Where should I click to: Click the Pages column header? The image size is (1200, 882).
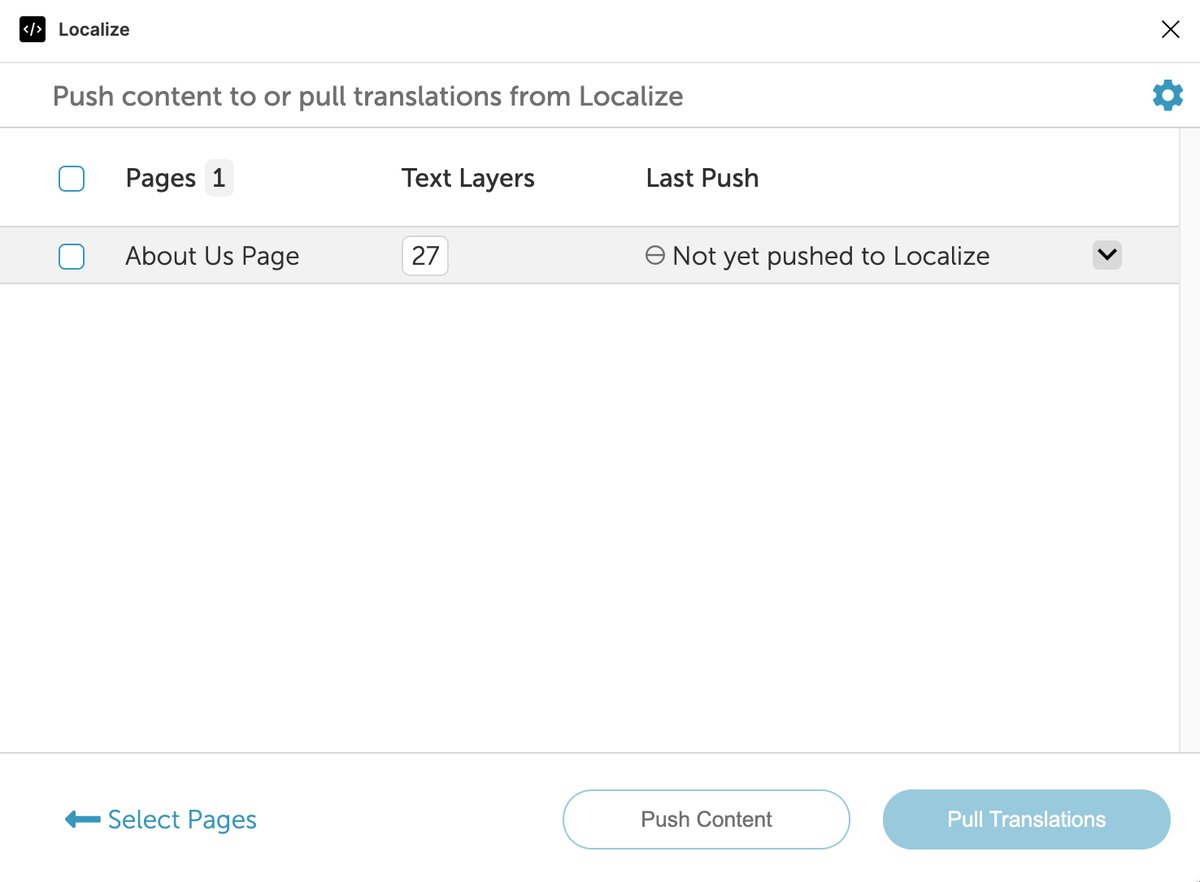(160, 179)
